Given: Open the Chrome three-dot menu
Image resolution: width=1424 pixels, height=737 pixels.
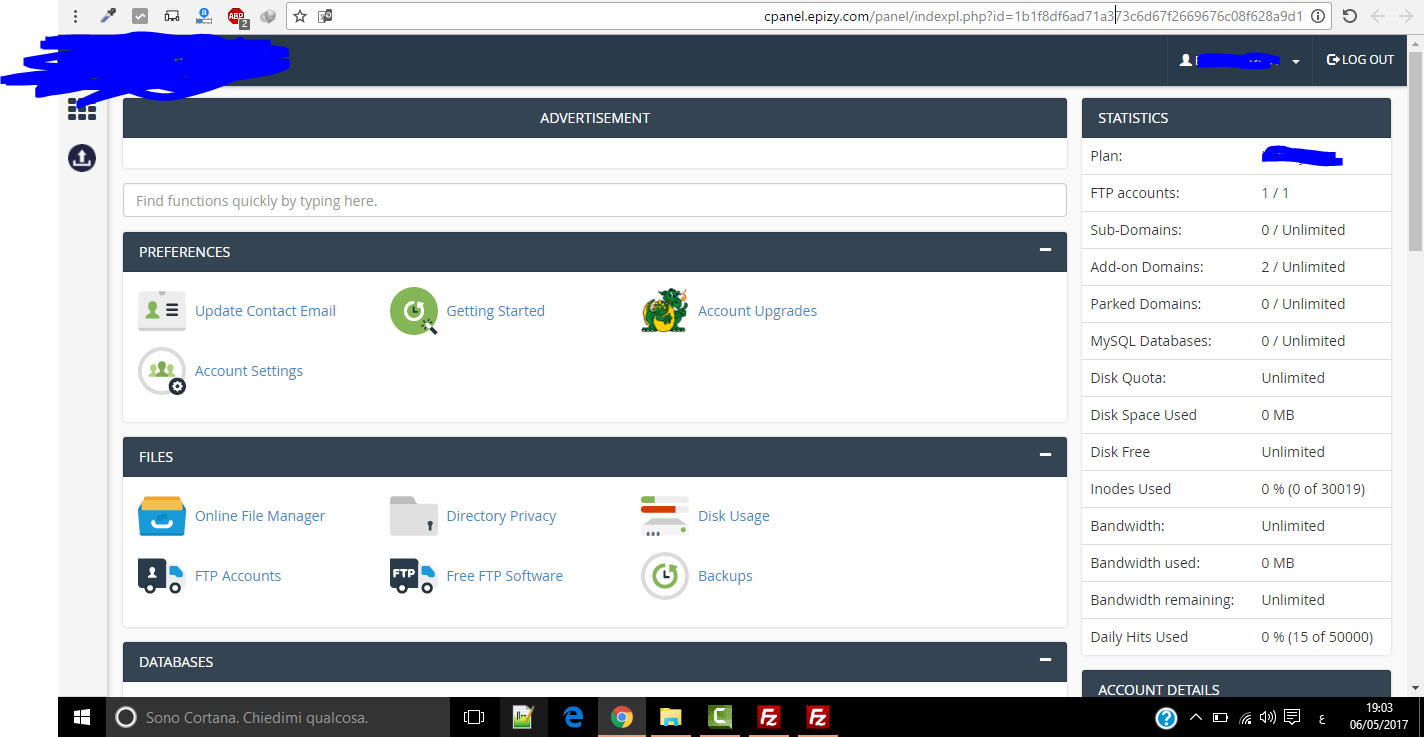Looking at the screenshot, I should [x=75, y=16].
